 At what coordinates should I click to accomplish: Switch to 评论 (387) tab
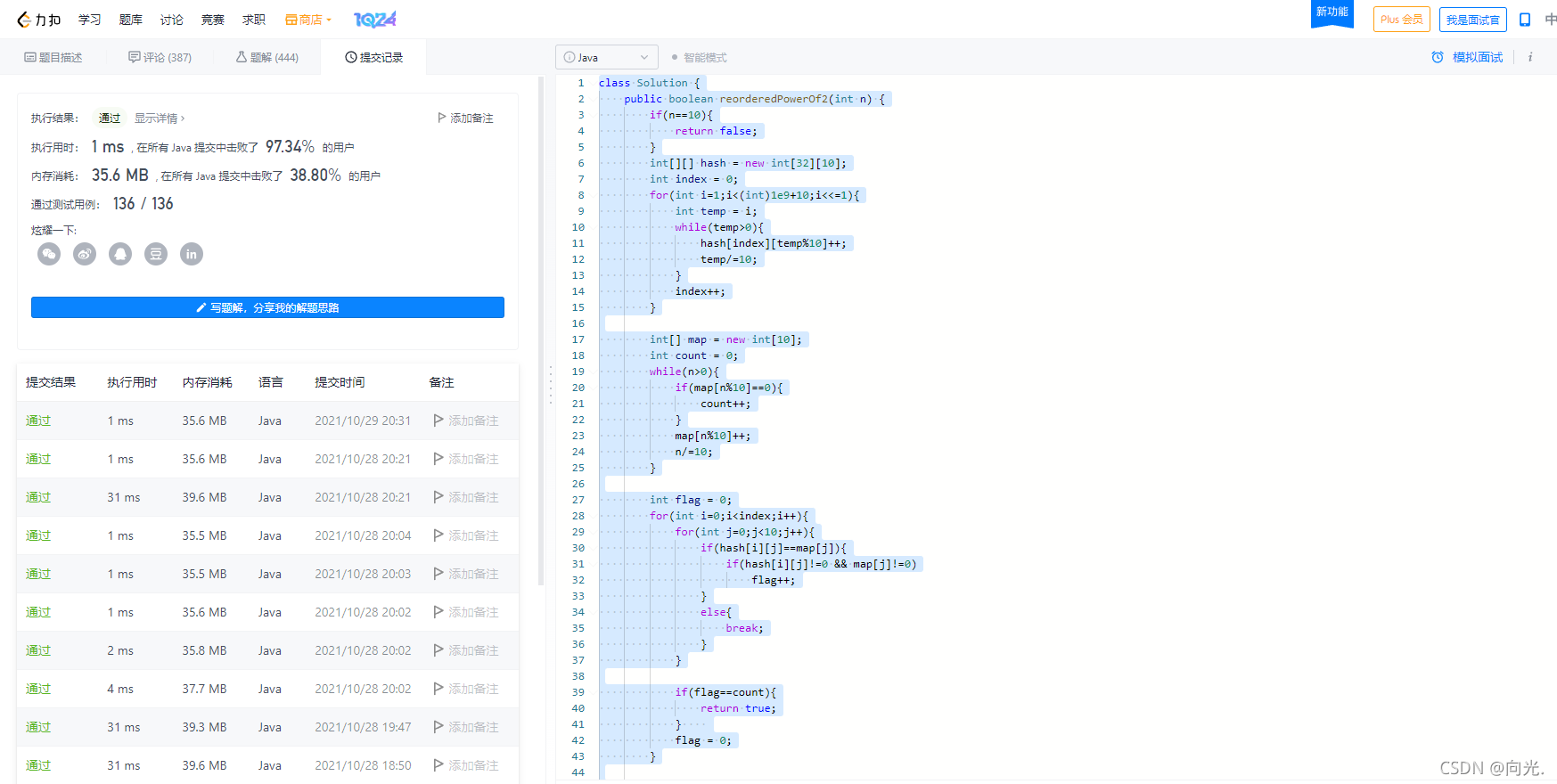coord(160,57)
